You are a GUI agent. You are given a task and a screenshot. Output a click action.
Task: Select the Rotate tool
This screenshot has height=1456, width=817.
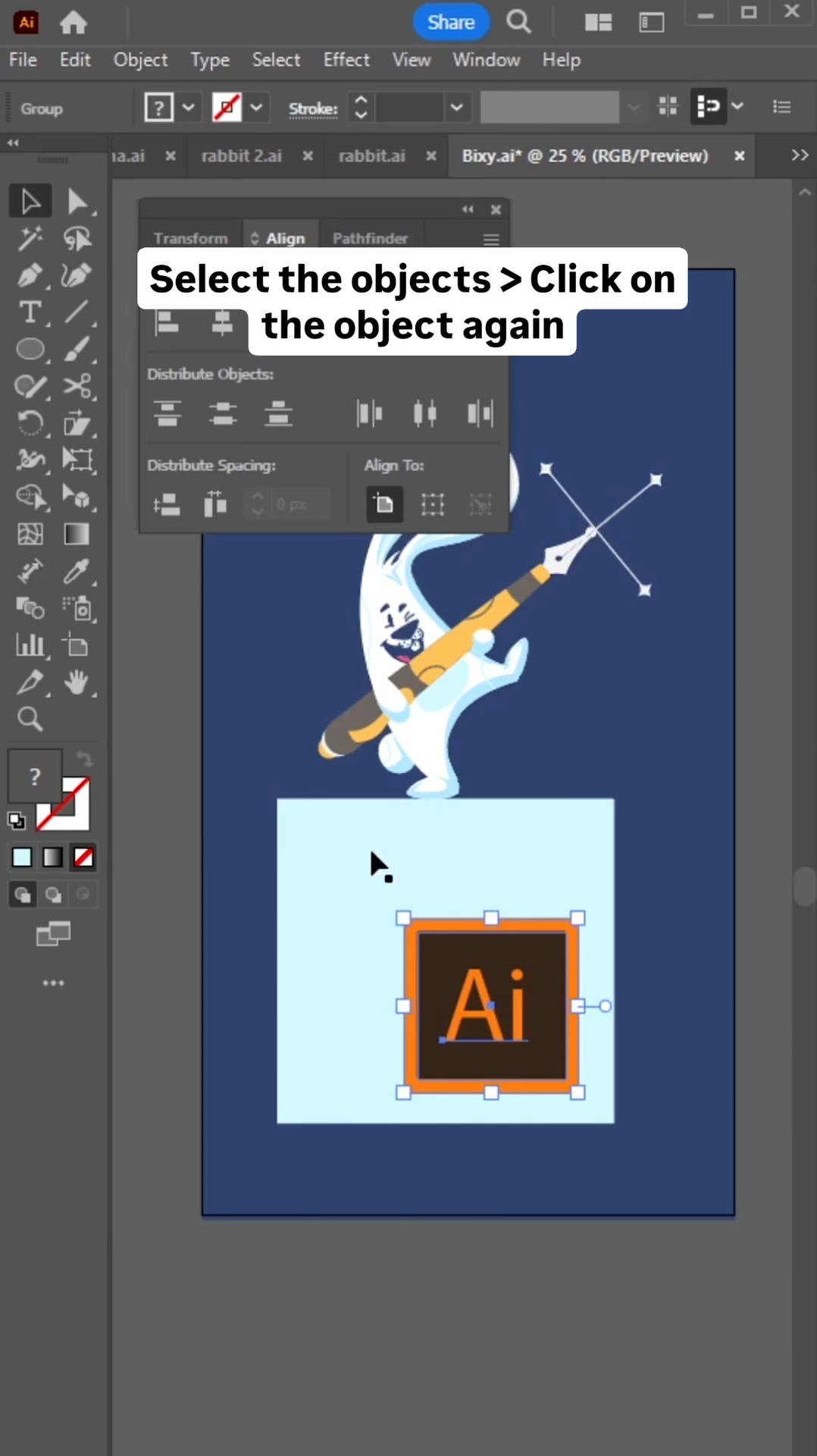point(30,422)
